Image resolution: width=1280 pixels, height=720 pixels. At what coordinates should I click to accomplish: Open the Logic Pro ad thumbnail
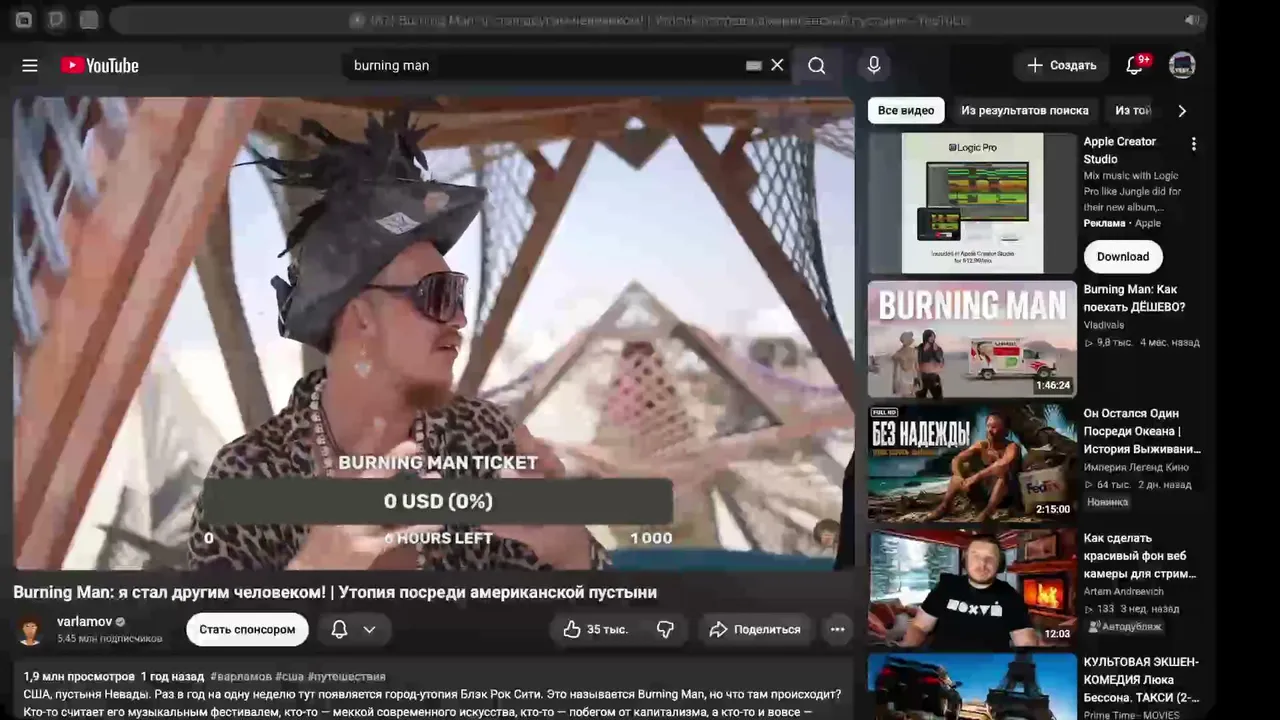click(972, 203)
